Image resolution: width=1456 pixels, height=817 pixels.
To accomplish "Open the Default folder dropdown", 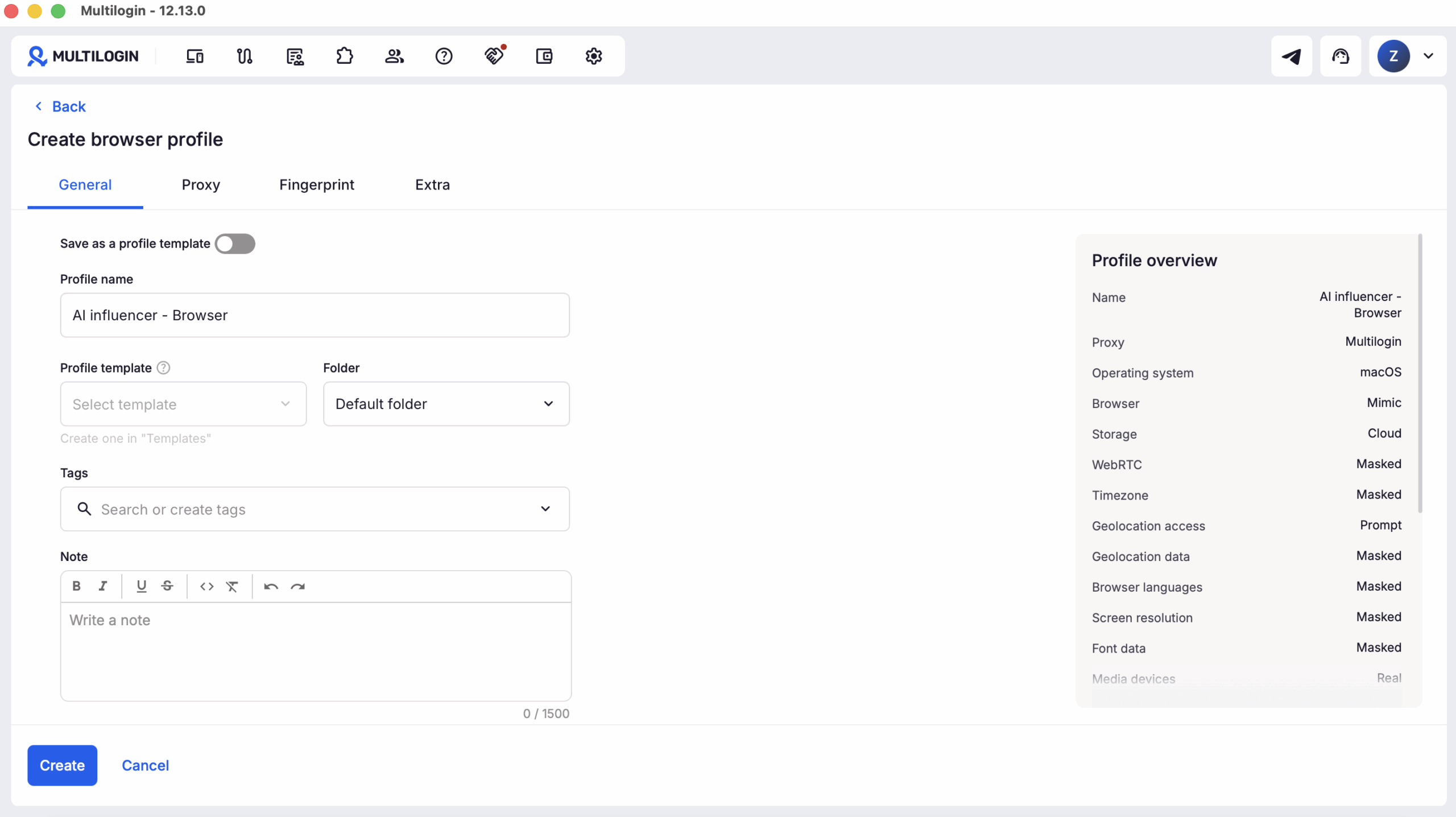I will click(446, 404).
